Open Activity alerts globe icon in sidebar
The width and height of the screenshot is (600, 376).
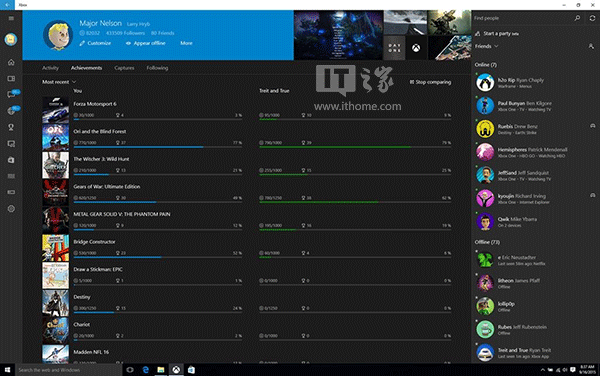pyautogui.click(x=11, y=111)
